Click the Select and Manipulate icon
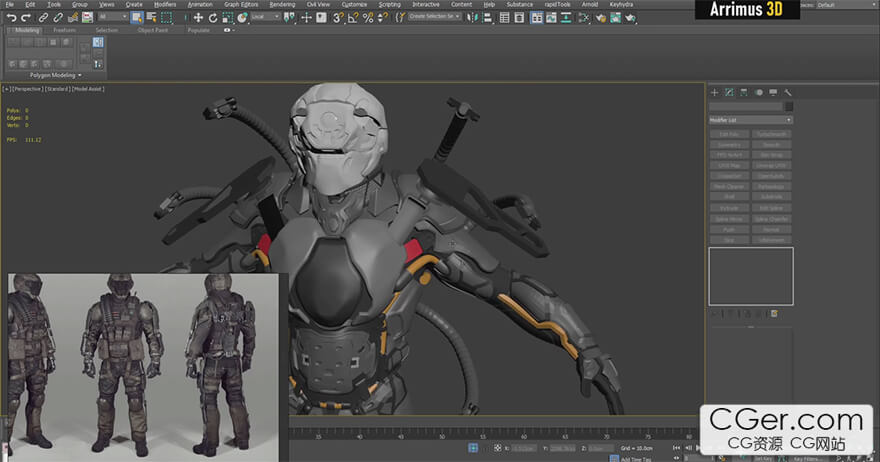The height and width of the screenshot is (462, 880). [306, 18]
